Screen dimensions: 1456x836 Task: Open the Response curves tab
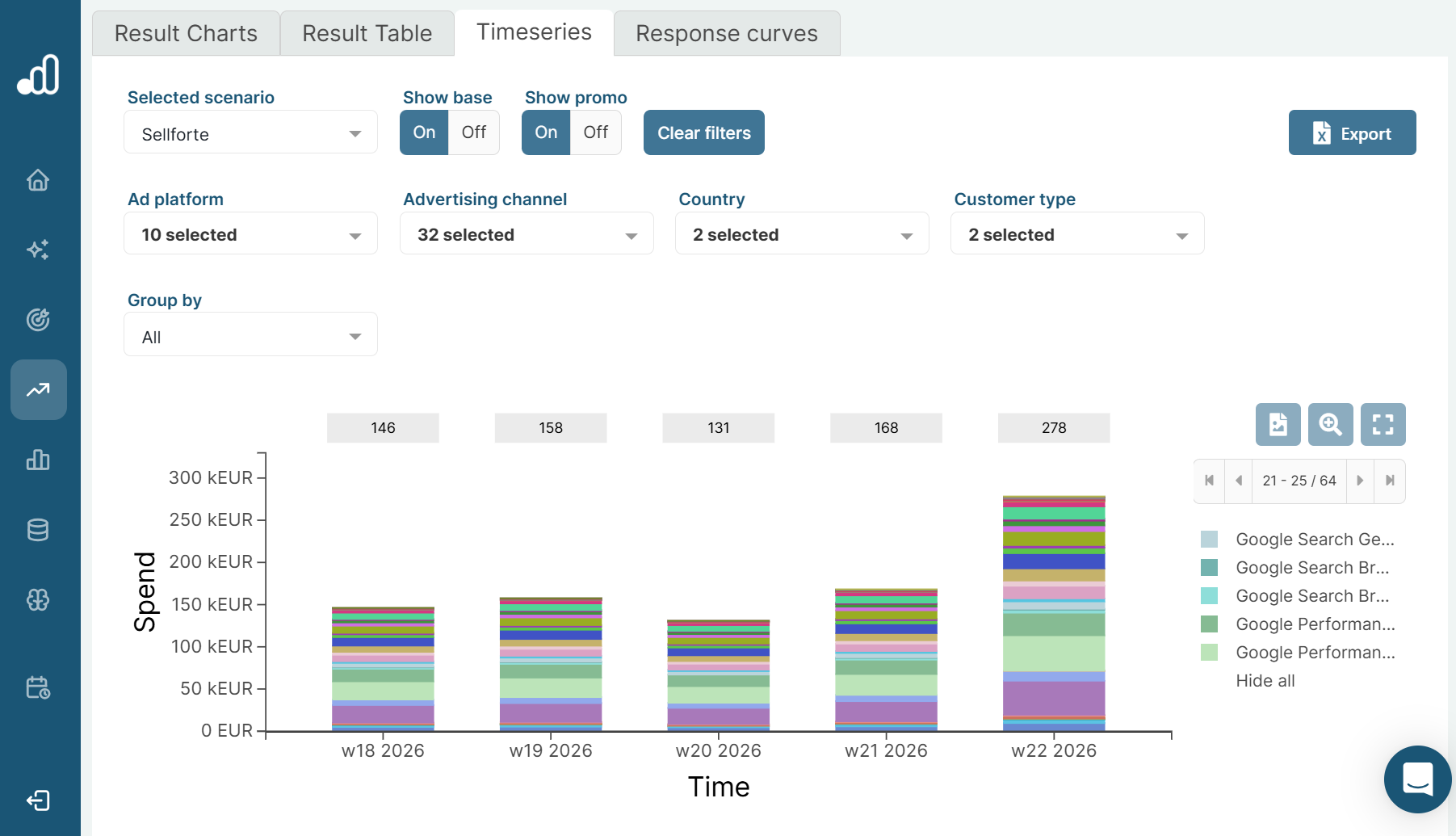pos(727,34)
